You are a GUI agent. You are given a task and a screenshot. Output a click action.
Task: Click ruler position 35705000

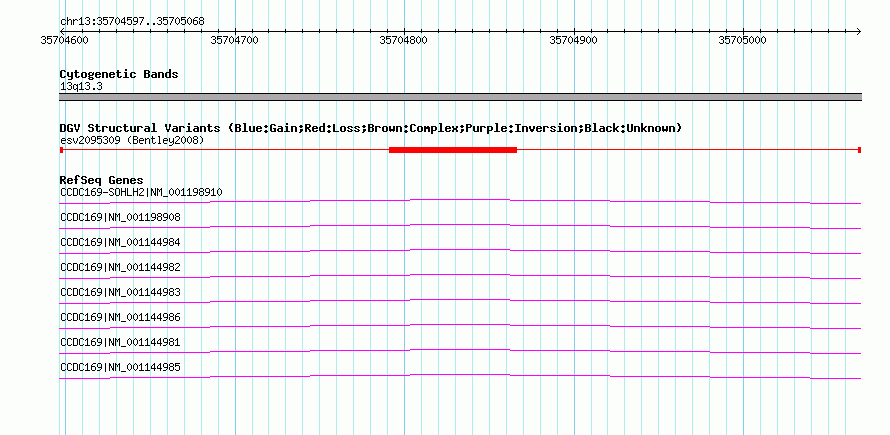coord(742,40)
